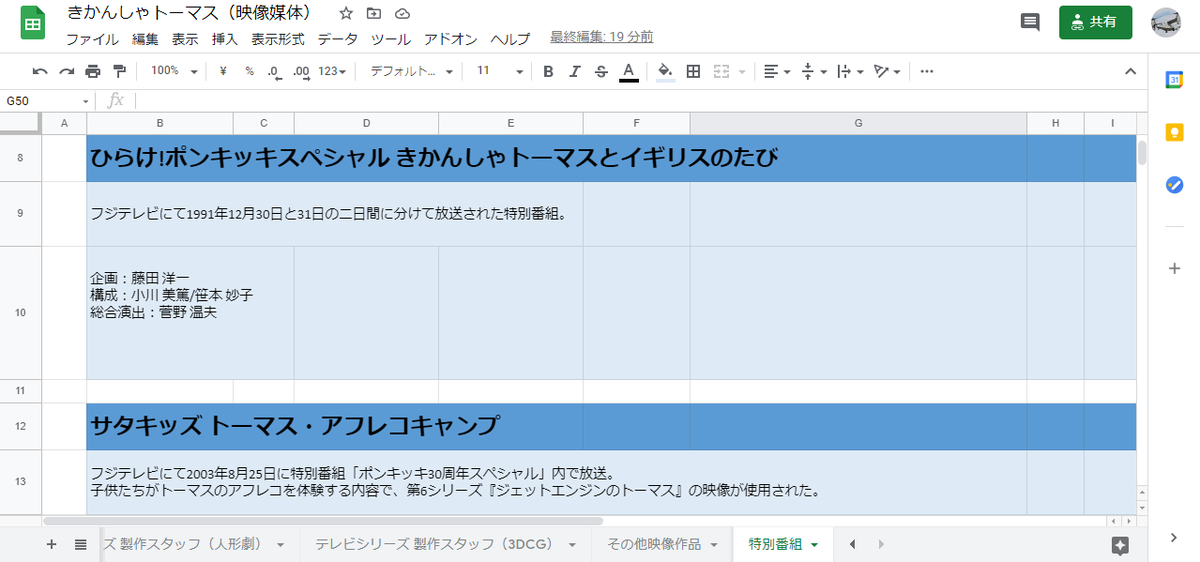Format as currency with ¥ icon
1200x562 pixels.
click(223, 71)
